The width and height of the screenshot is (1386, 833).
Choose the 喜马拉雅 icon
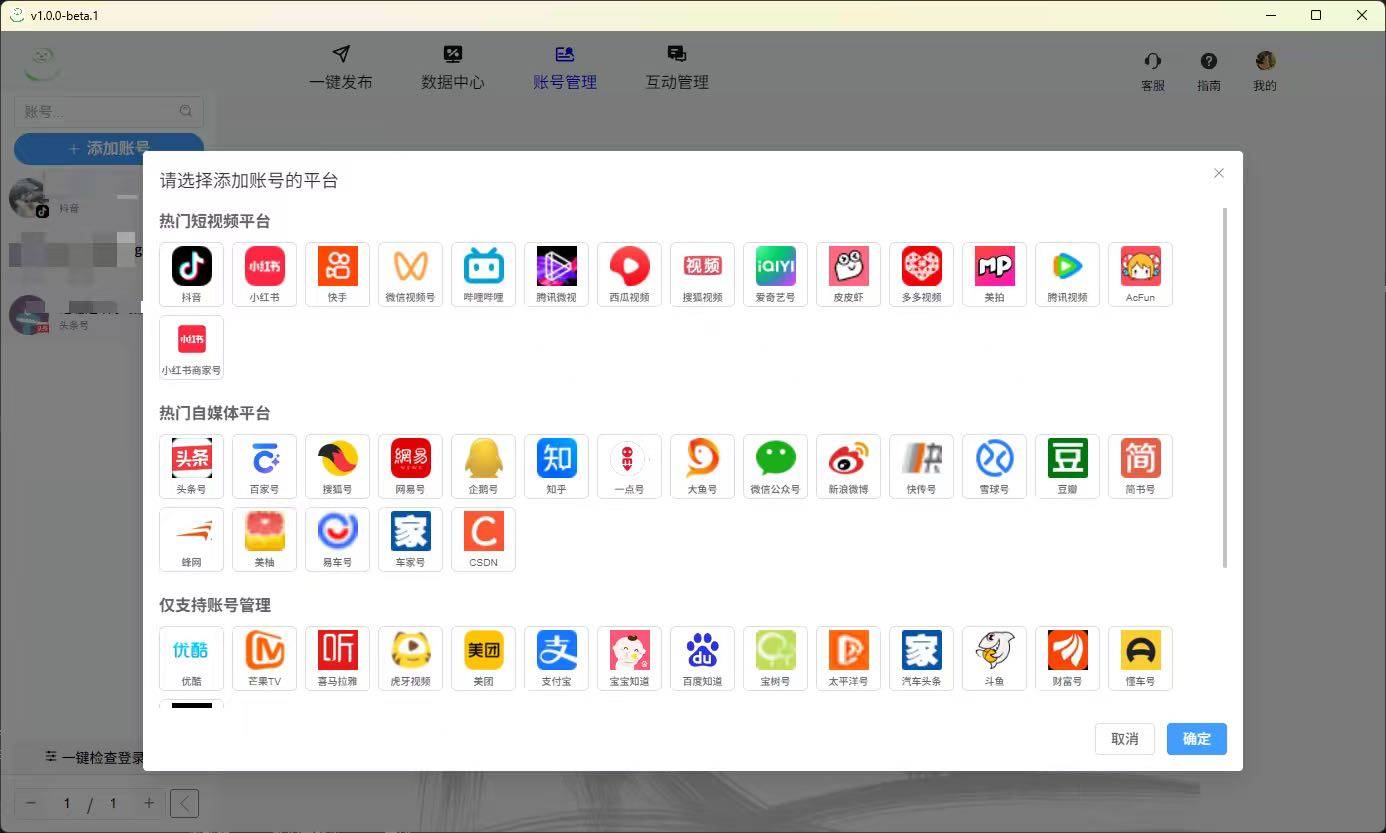[x=337, y=658]
